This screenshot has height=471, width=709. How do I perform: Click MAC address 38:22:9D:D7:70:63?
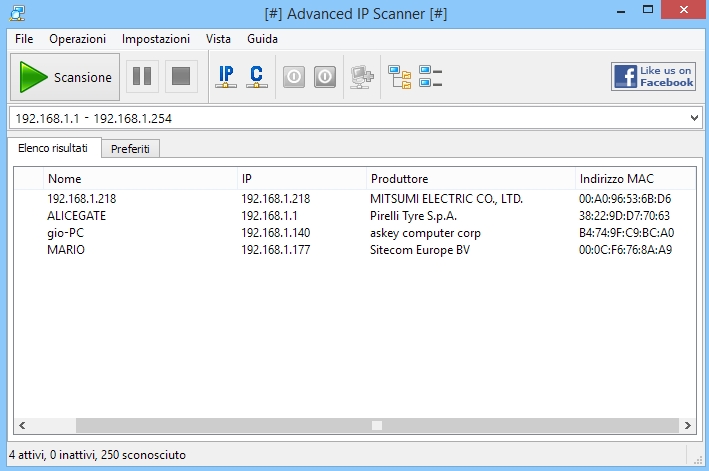click(624, 216)
